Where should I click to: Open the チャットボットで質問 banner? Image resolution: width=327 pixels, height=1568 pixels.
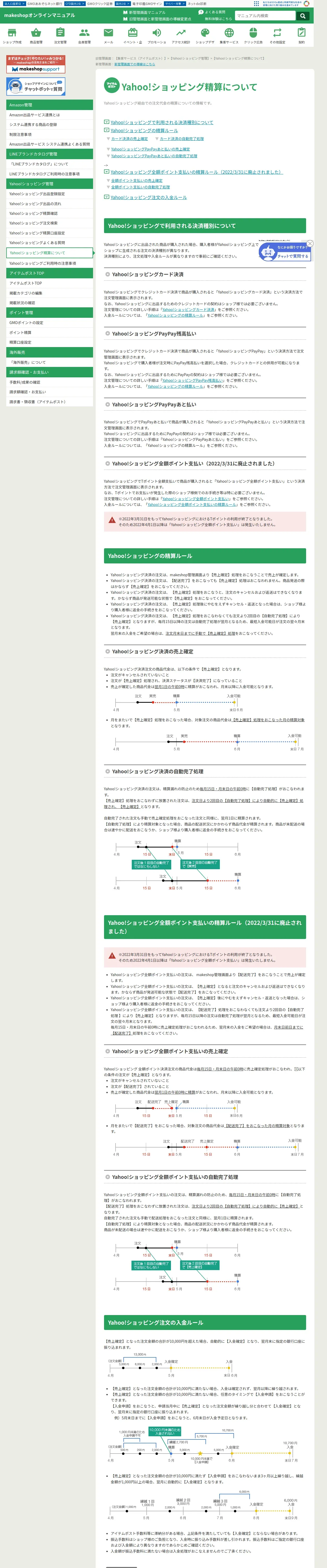point(35,87)
